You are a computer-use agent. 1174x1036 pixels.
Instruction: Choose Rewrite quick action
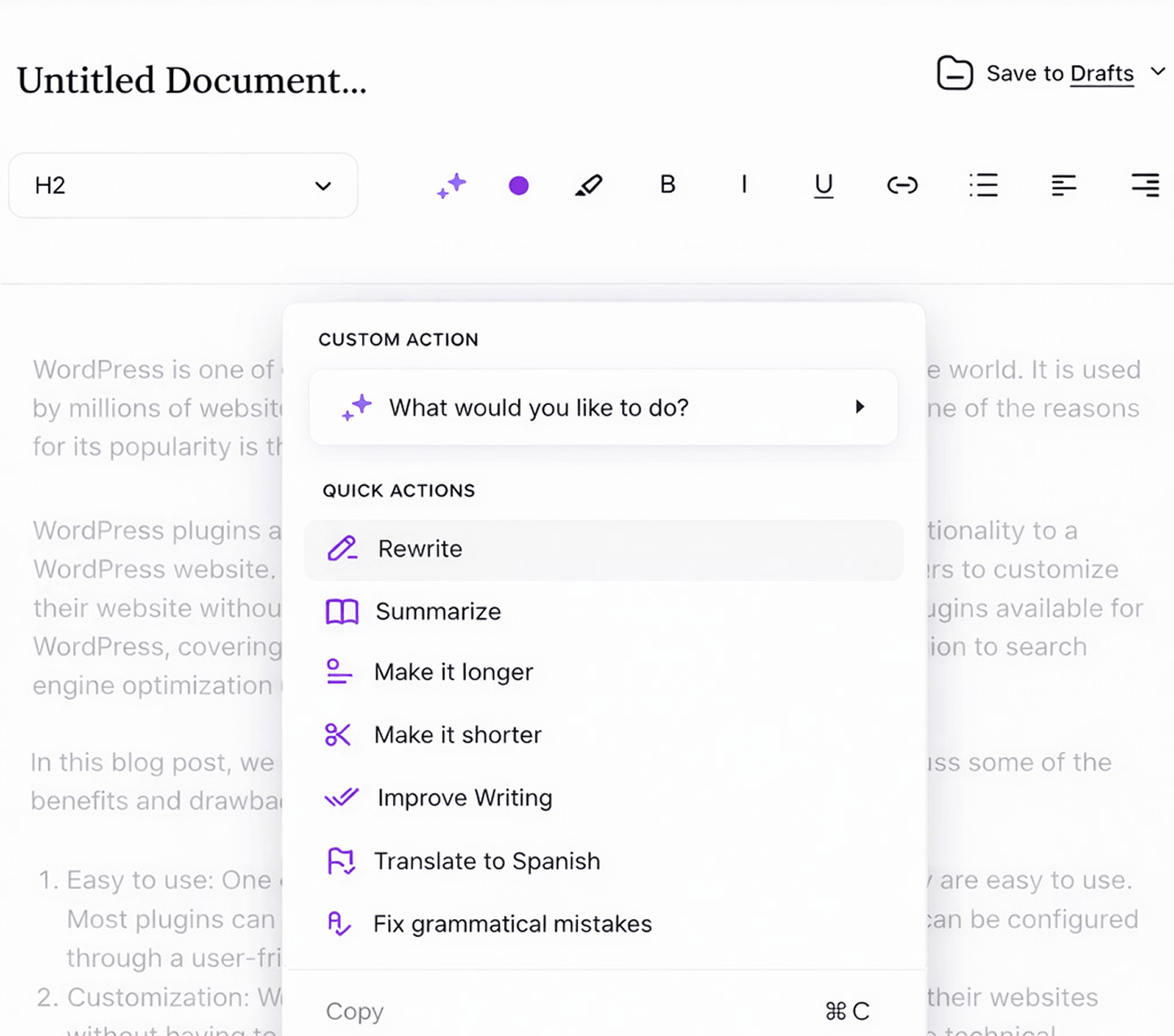pos(603,550)
